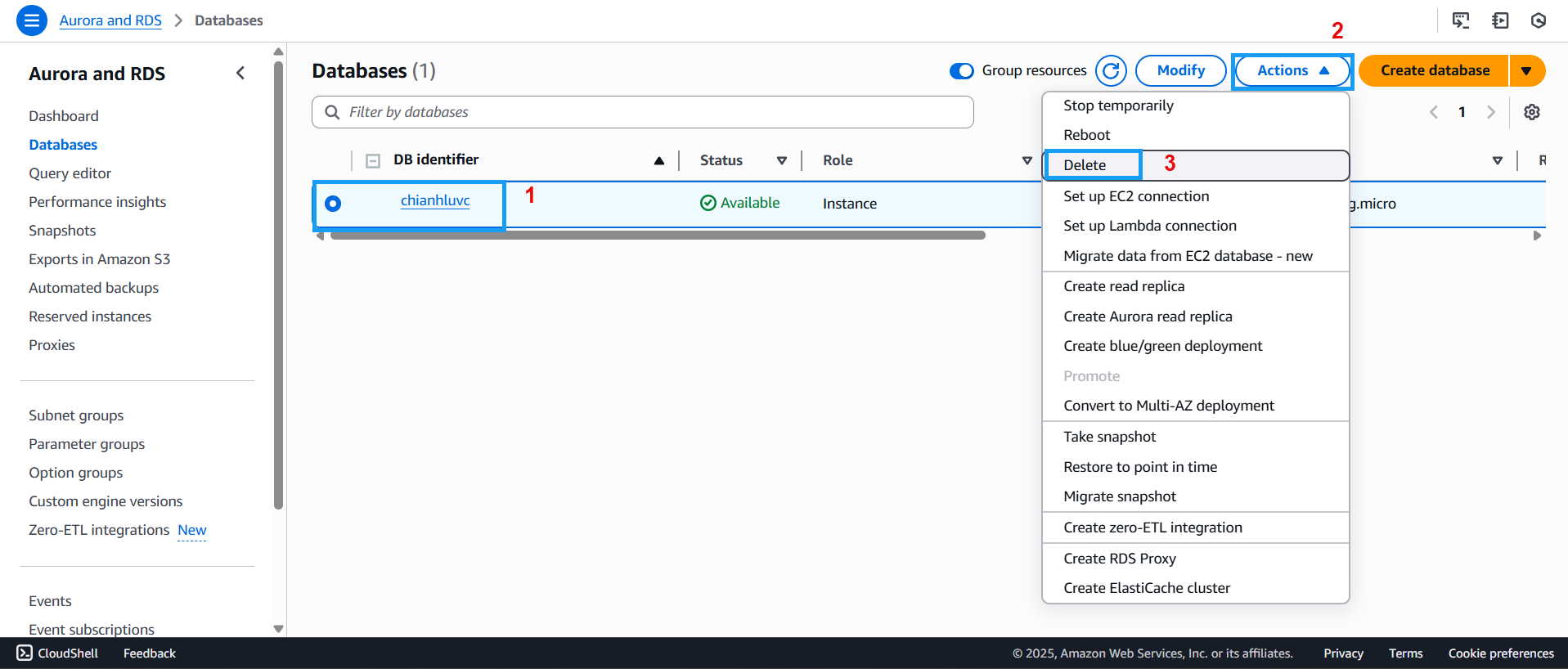Choose Reboot from Actions menu

(x=1195, y=135)
